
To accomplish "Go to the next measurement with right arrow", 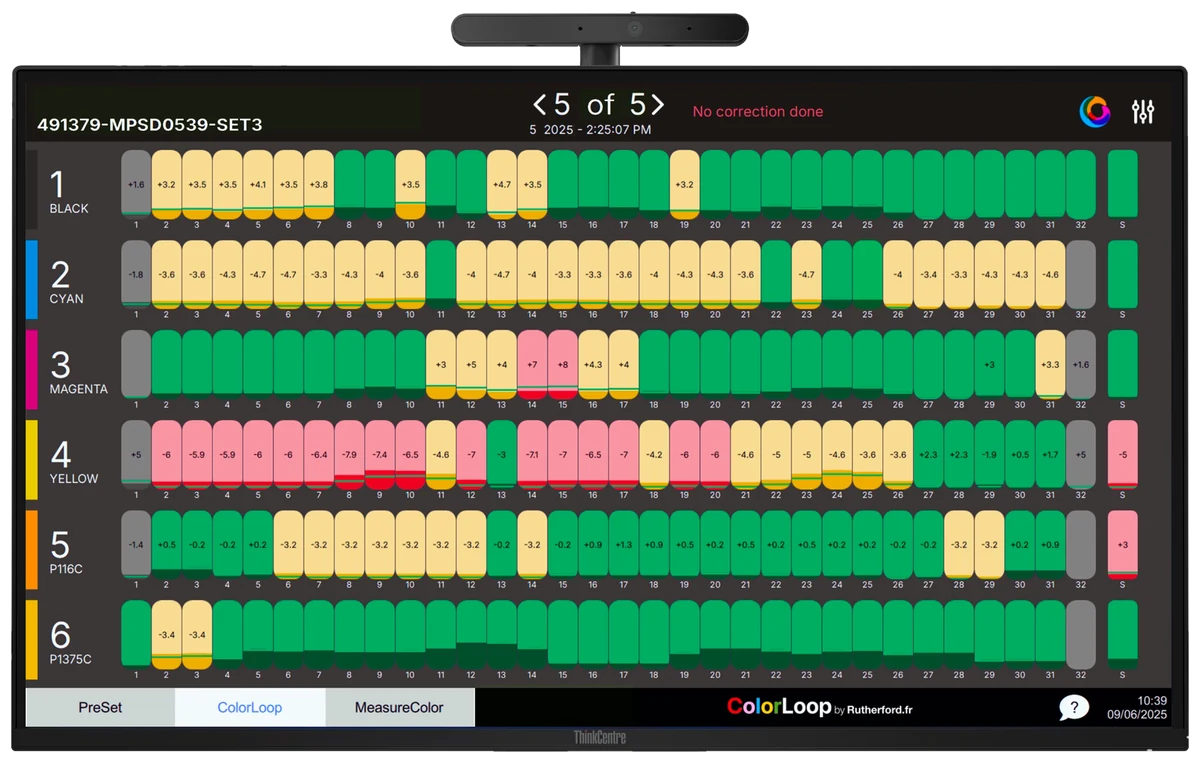I will (x=656, y=104).
